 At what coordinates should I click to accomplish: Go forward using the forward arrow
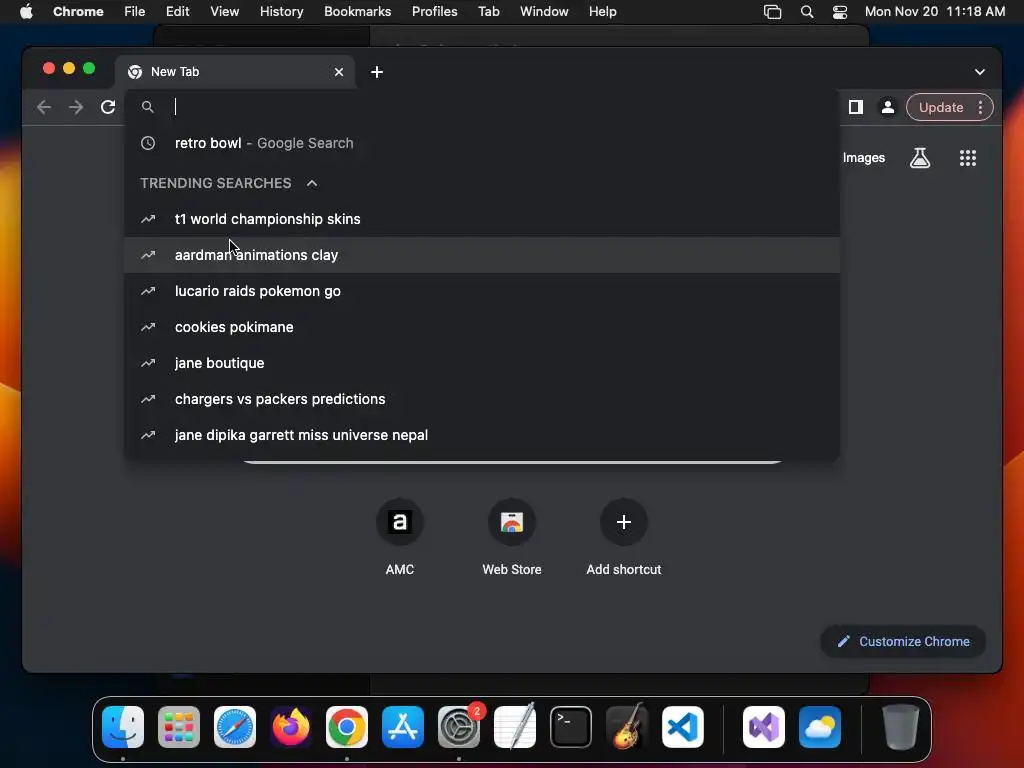76,107
